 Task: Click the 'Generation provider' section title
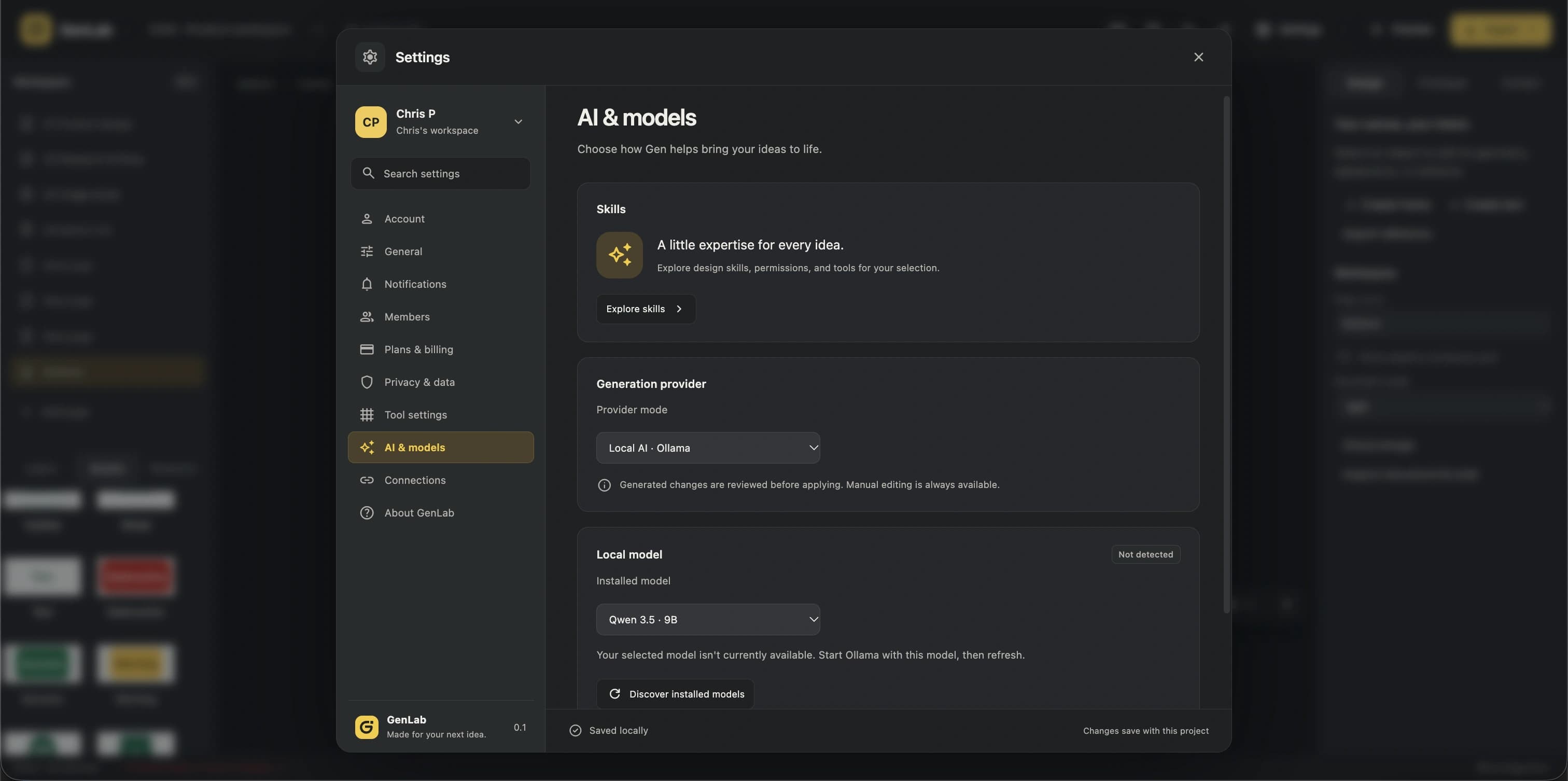point(651,384)
